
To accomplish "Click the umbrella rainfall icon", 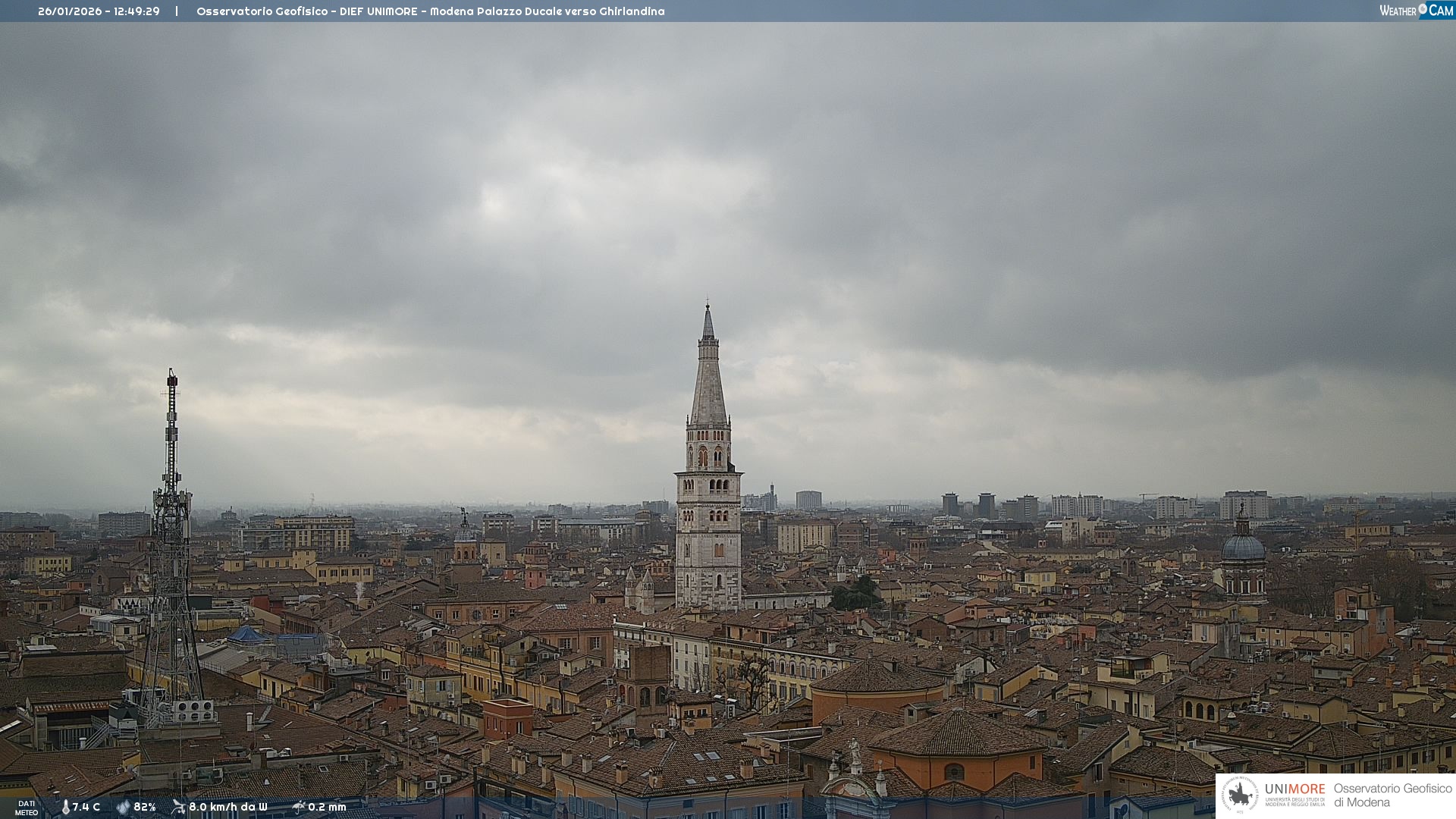I will click(x=298, y=807).
